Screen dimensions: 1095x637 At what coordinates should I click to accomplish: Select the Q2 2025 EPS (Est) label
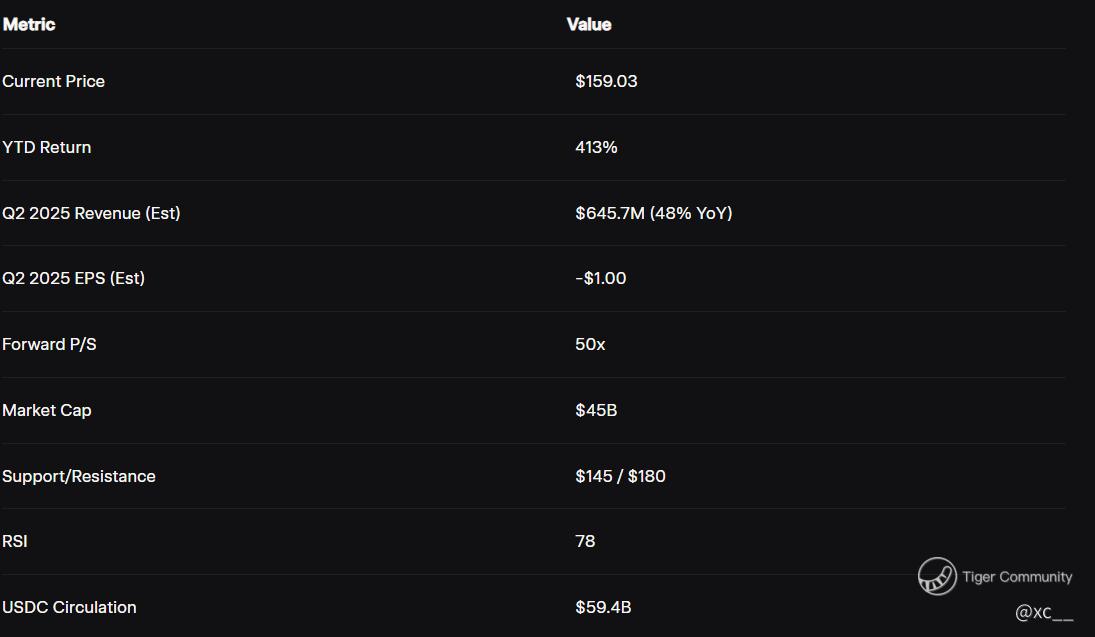[73, 278]
